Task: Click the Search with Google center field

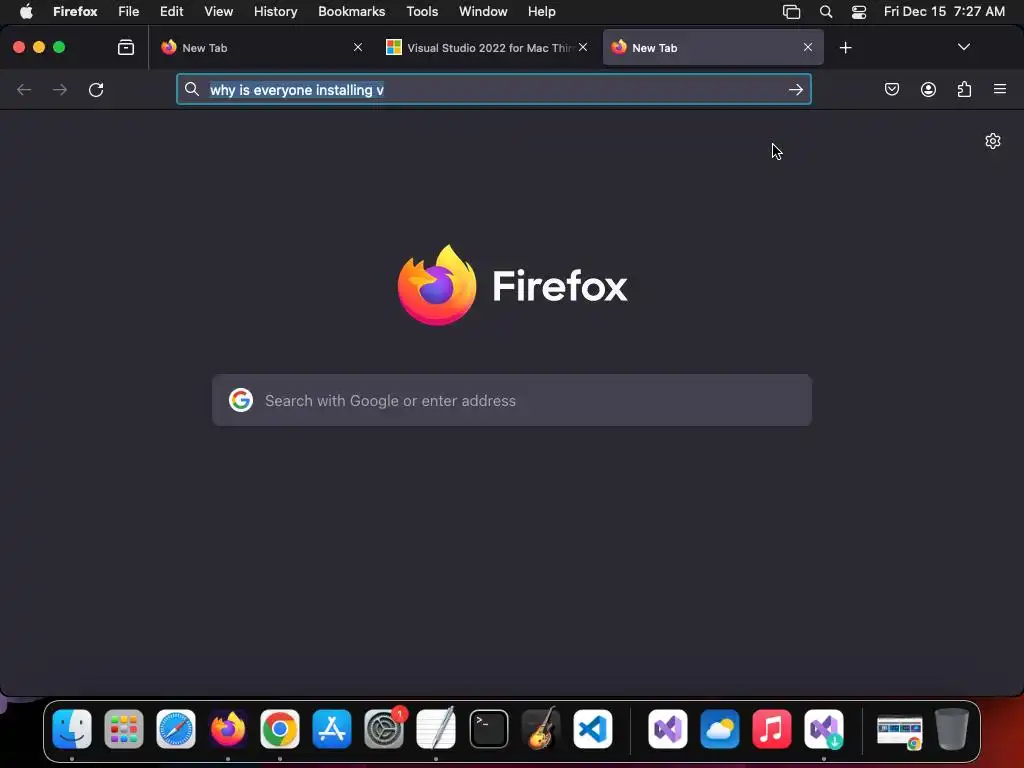Action: tap(512, 400)
